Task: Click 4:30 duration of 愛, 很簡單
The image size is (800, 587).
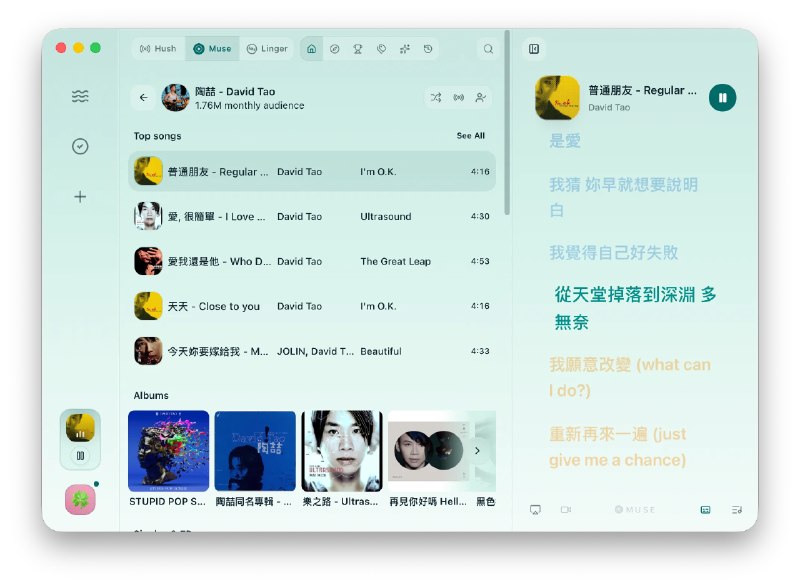Action: (x=480, y=216)
